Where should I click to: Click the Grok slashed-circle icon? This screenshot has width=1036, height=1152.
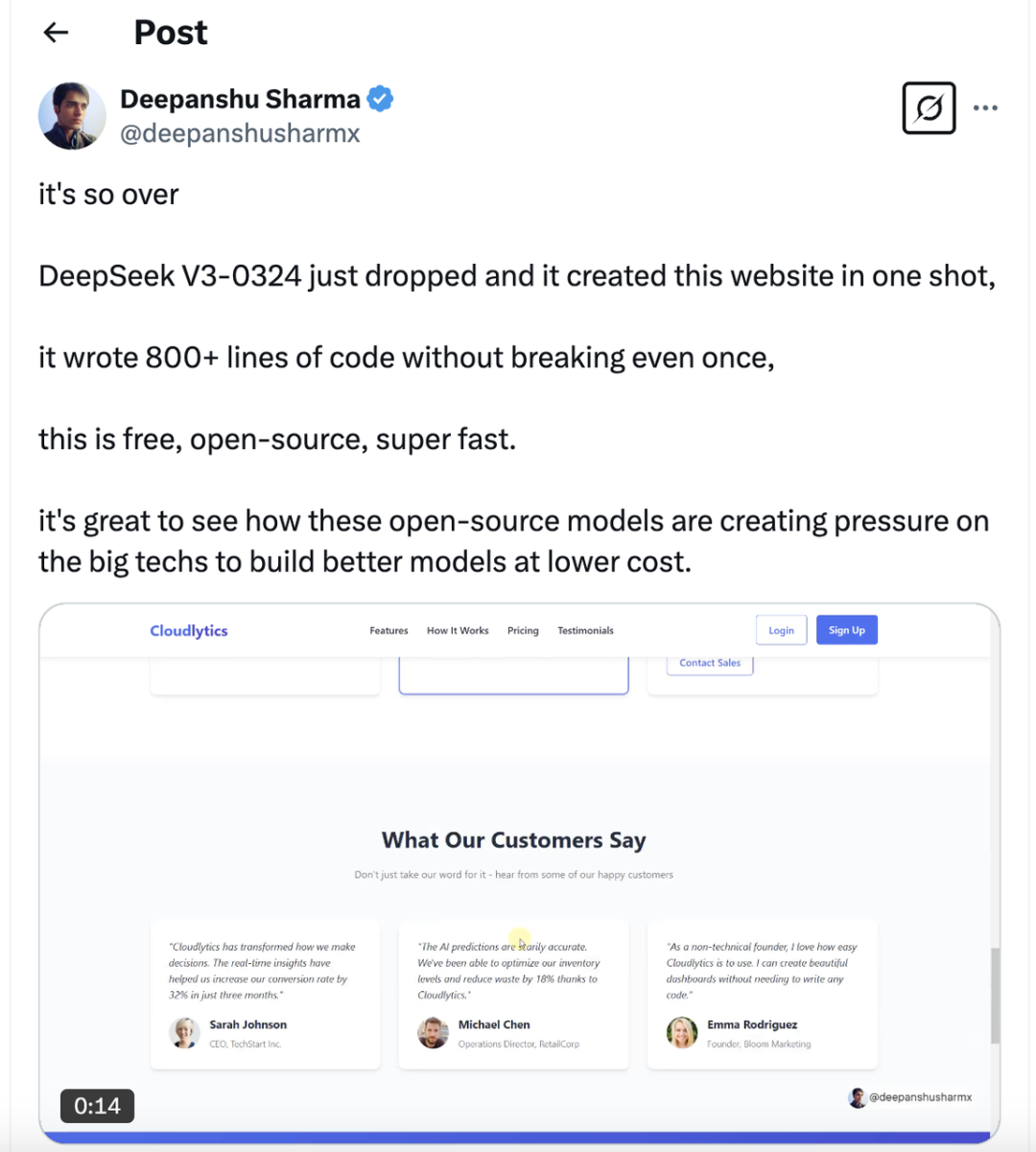click(929, 107)
